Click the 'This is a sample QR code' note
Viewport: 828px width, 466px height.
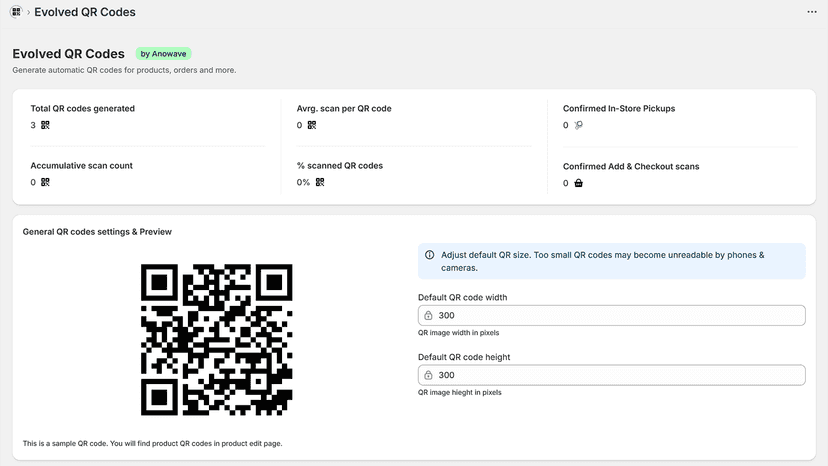153,443
